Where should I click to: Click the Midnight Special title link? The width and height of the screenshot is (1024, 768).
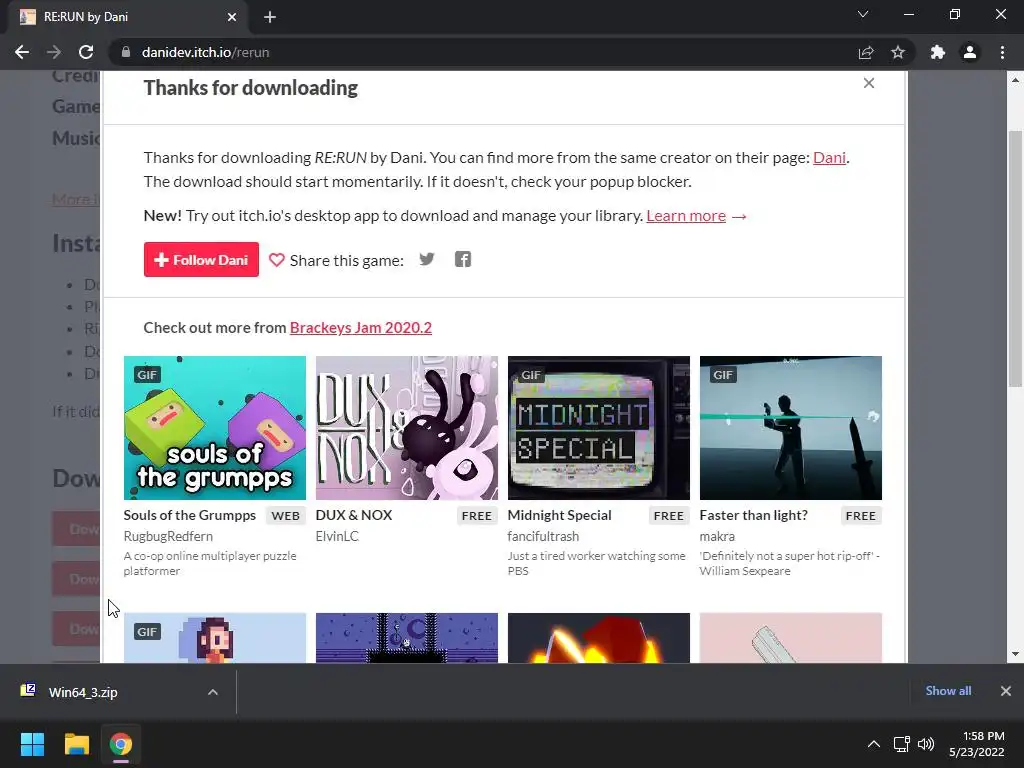click(560, 515)
